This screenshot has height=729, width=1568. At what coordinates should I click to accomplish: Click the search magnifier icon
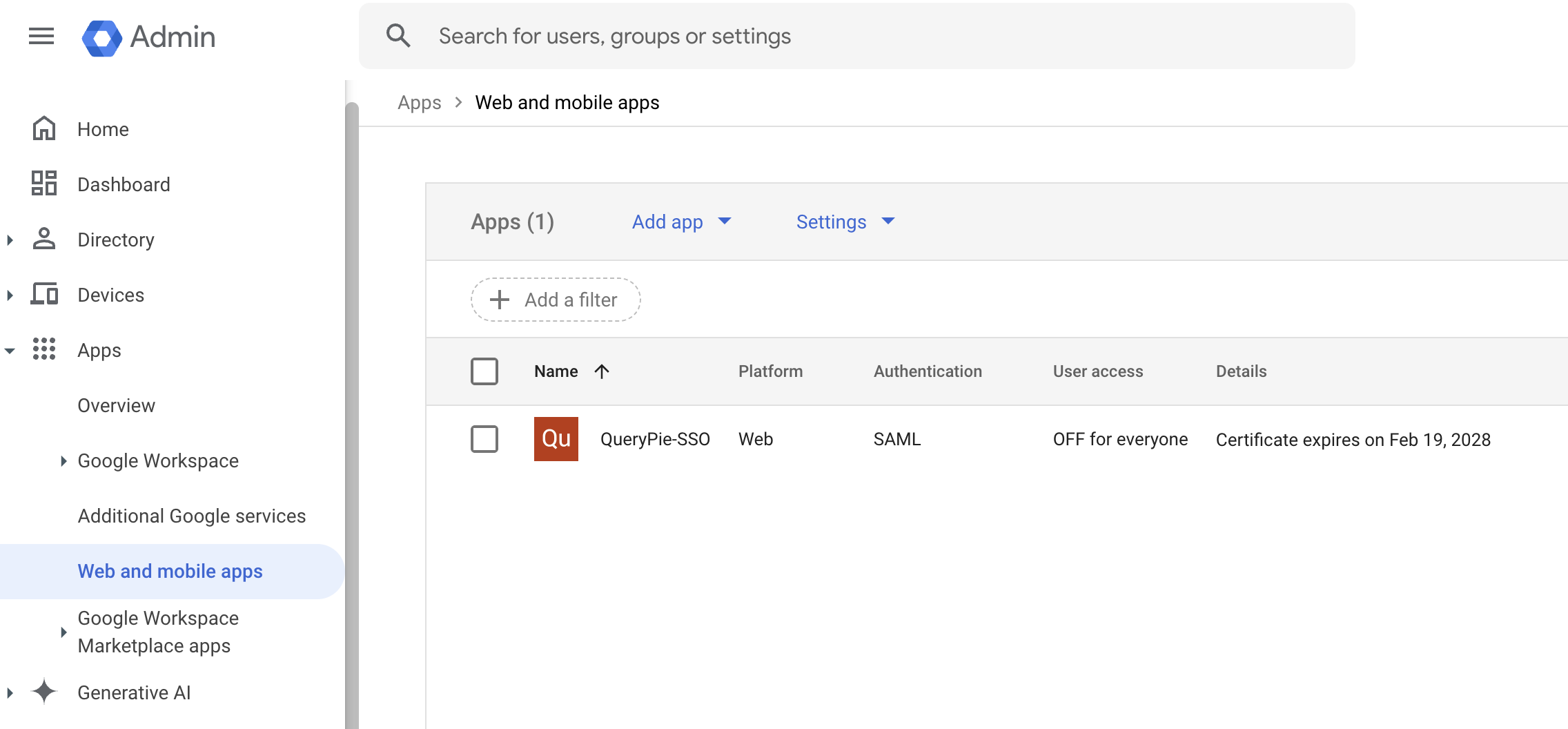(x=398, y=35)
